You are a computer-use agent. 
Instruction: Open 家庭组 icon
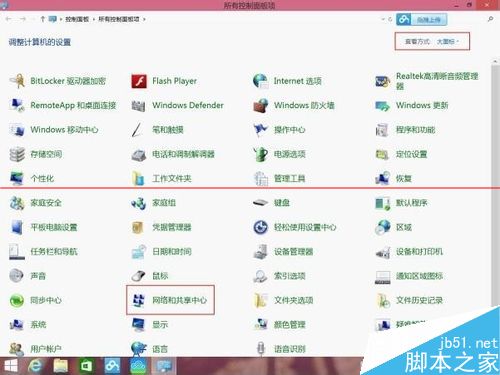click(x=139, y=203)
